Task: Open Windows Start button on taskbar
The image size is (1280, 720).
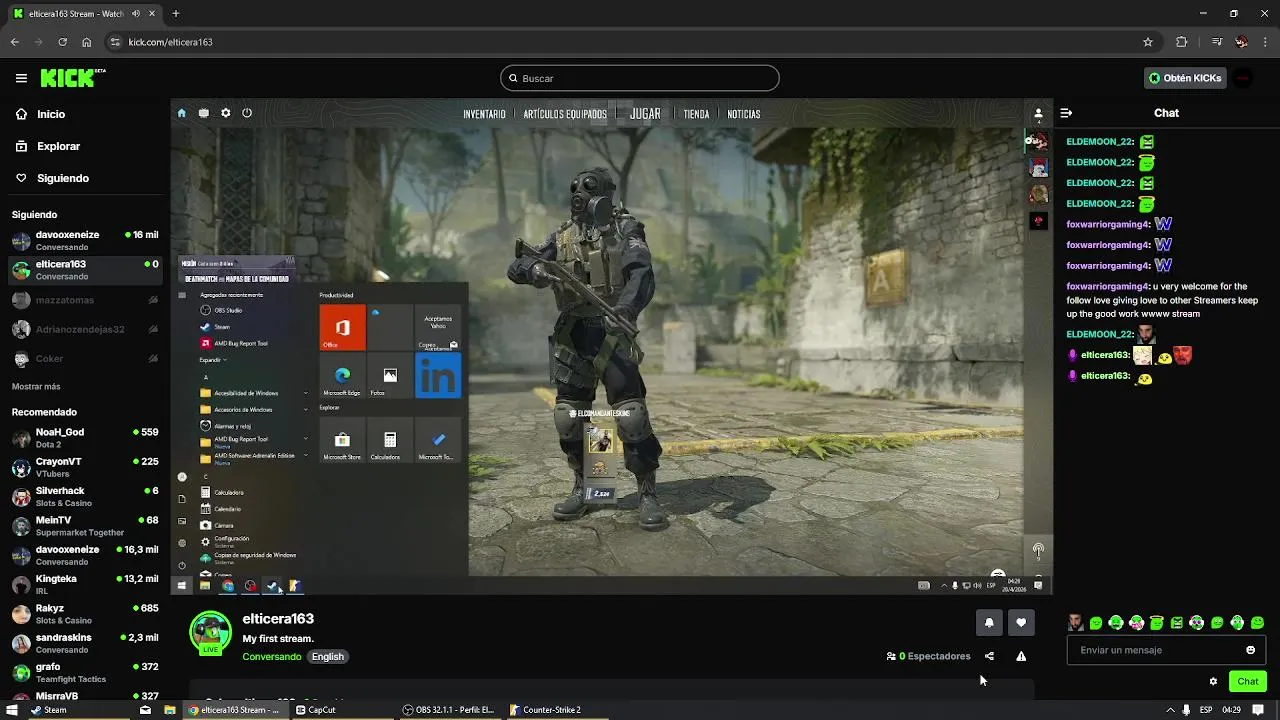Action: coord(12,710)
